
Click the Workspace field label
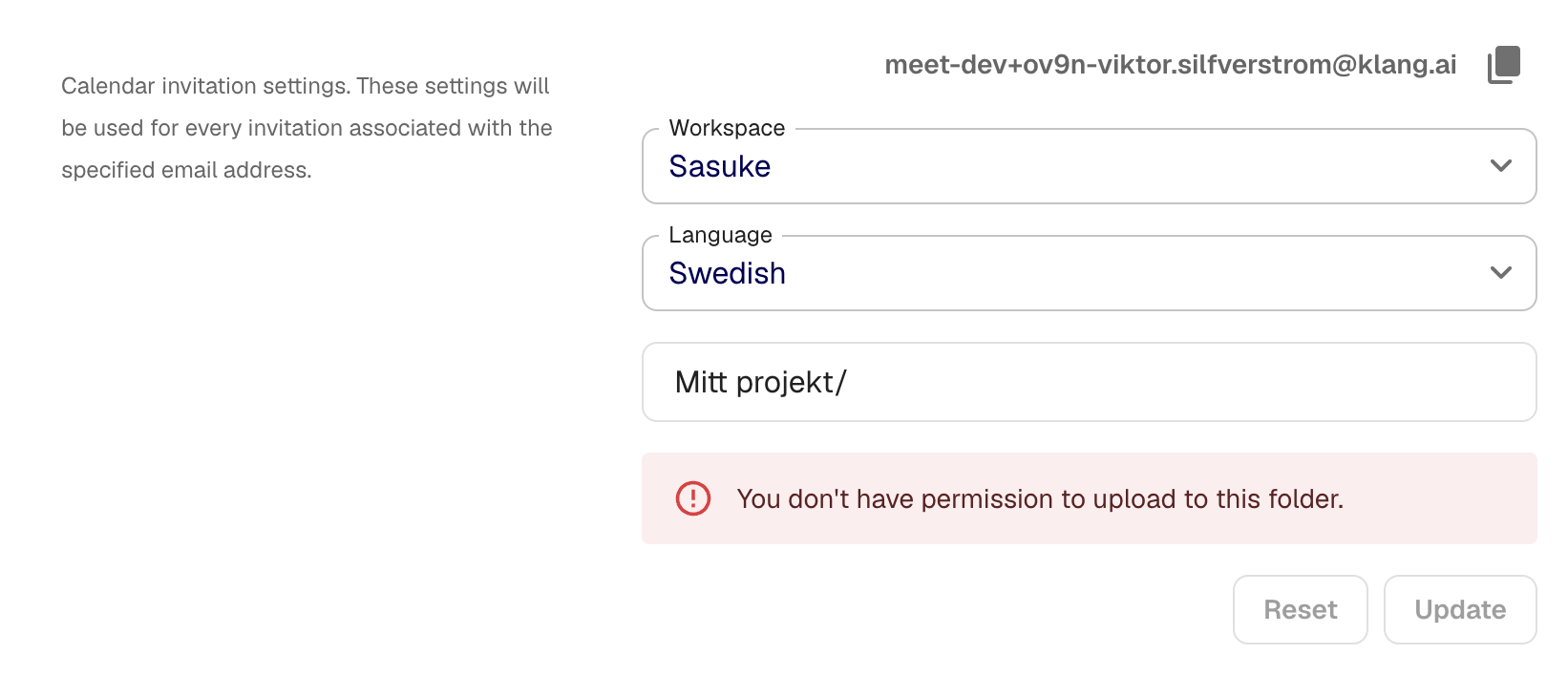point(726,127)
